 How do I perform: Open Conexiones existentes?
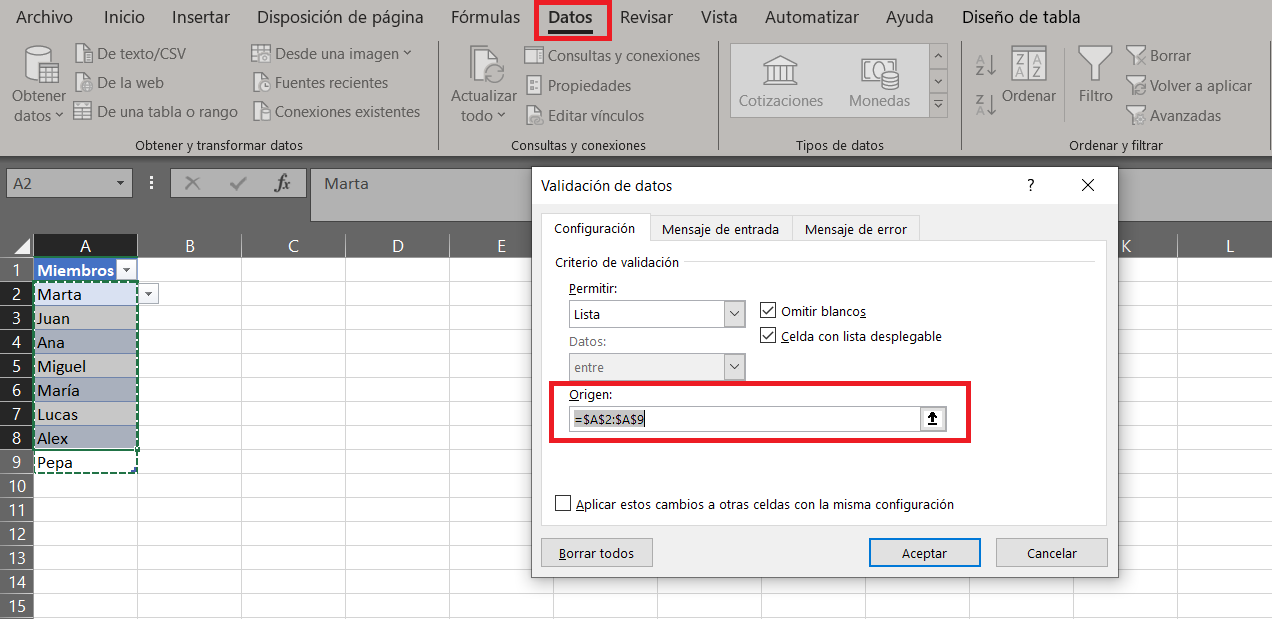336,112
